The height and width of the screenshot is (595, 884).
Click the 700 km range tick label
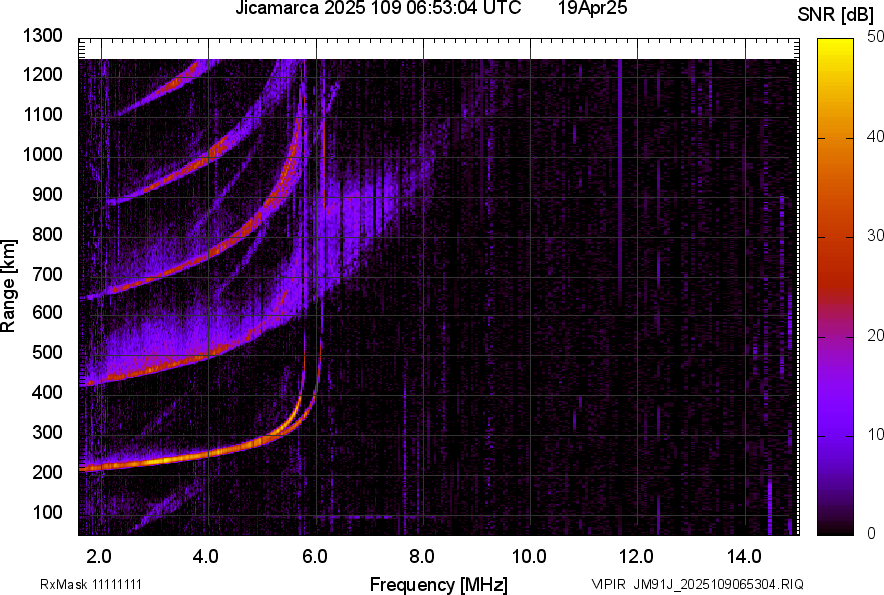(49, 274)
